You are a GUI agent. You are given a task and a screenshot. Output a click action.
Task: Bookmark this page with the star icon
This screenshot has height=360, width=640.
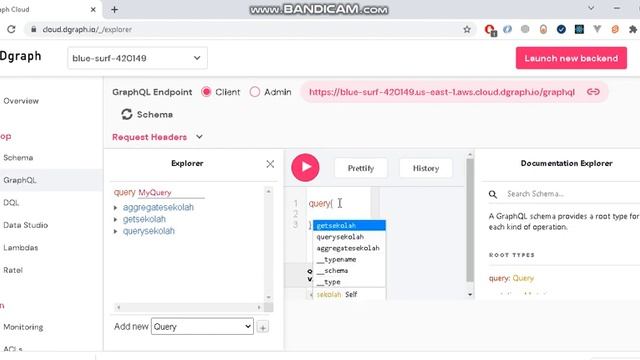tap(467, 29)
